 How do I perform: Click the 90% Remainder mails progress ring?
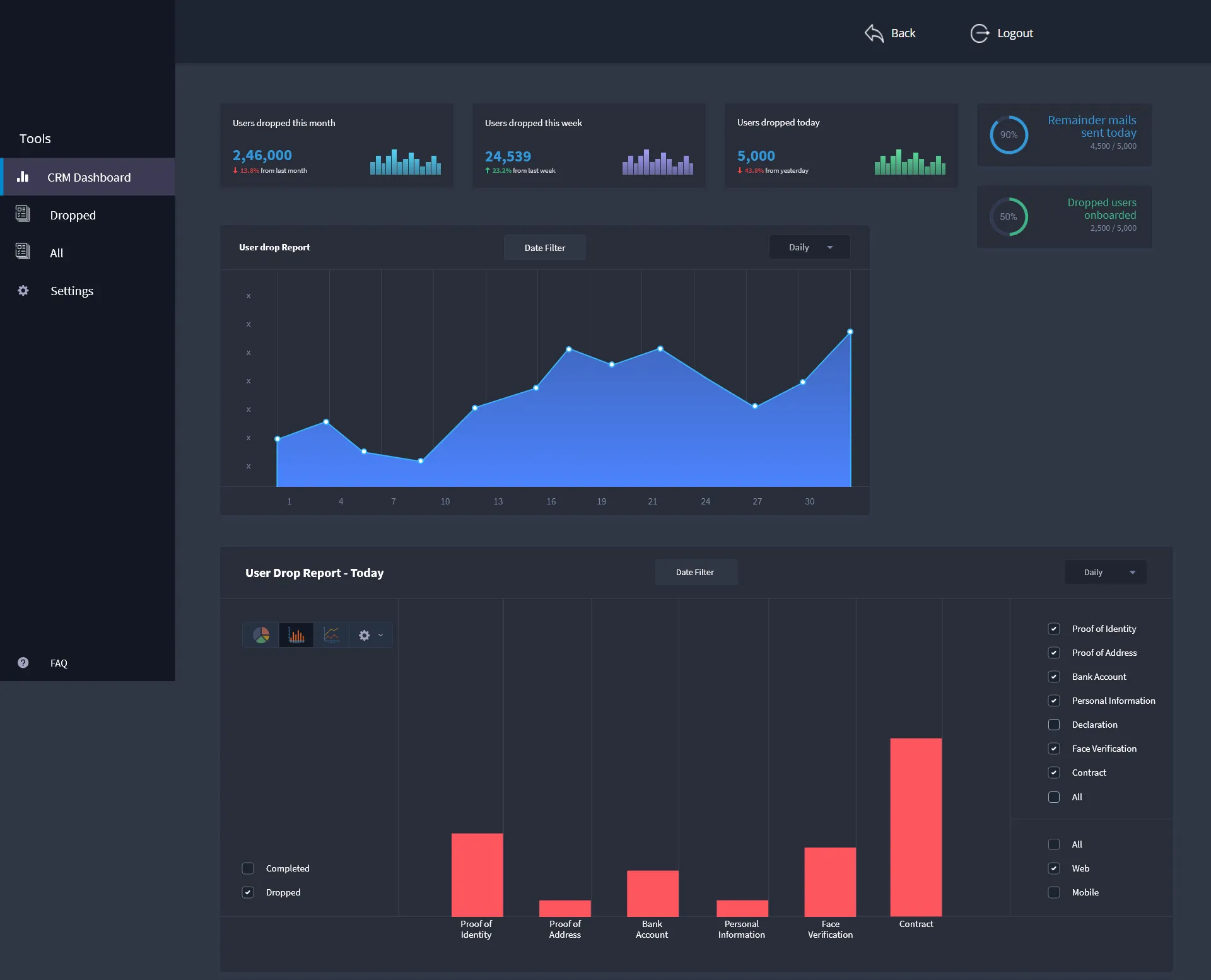tap(1008, 135)
